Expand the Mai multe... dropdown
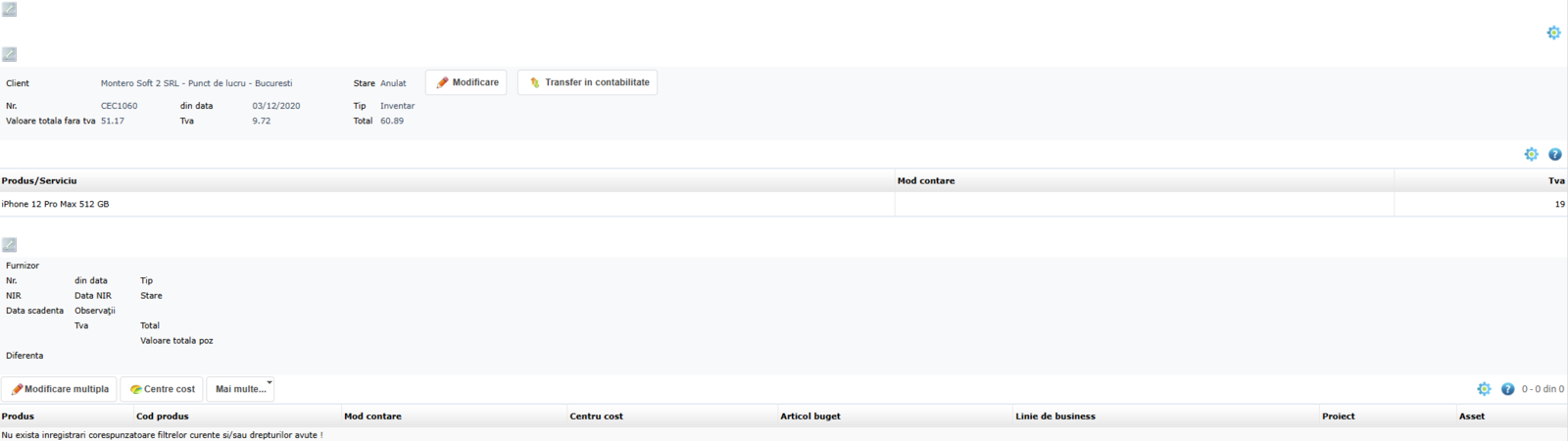This screenshot has width=1568, height=441. (241, 389)
